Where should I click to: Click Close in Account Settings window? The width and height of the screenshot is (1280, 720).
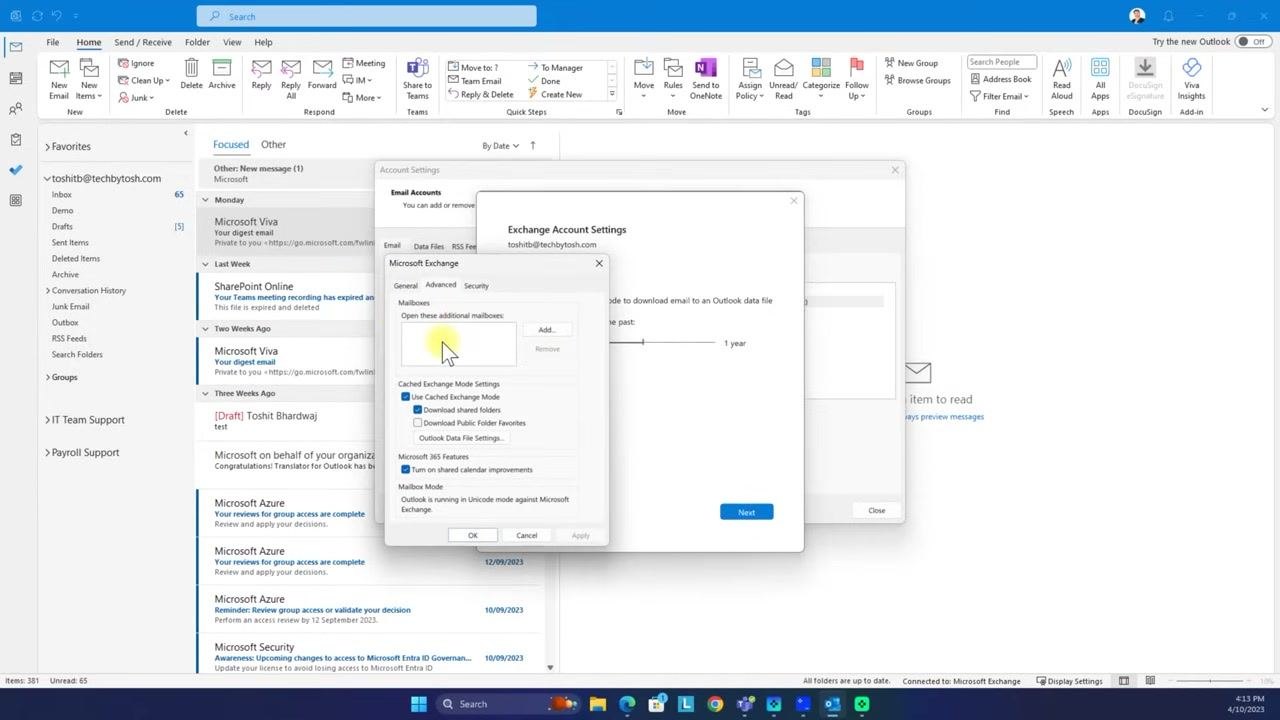point(877,510)
